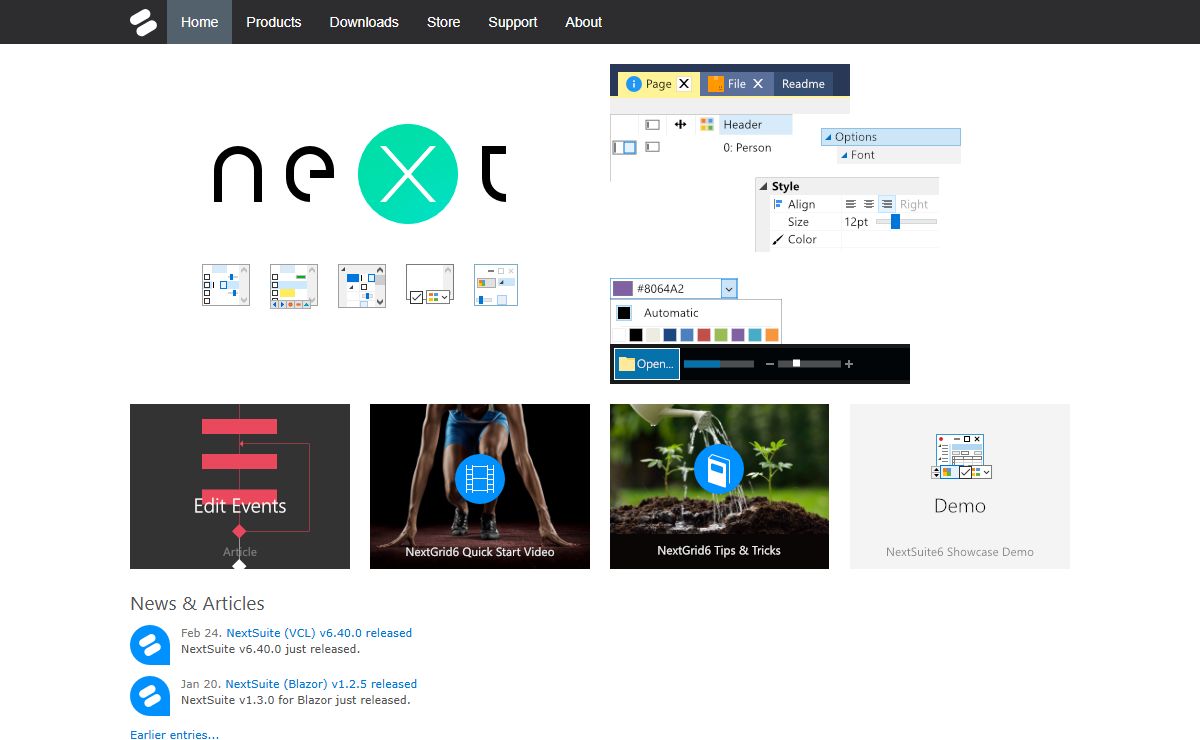Open the window icon with minimize and close buttons
This screenshot has width=1200, height=740.
click(x=496, y=285)
